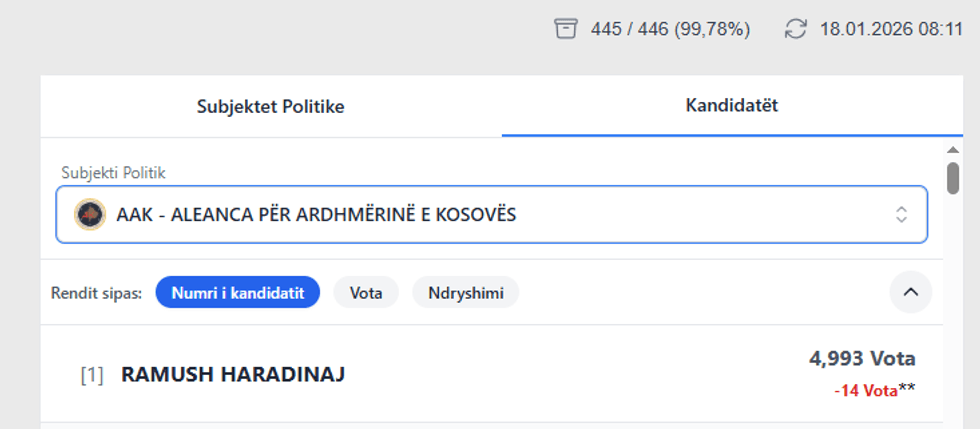Click the scrollbar up arrow
980x429 pixels.
(953, 150)
